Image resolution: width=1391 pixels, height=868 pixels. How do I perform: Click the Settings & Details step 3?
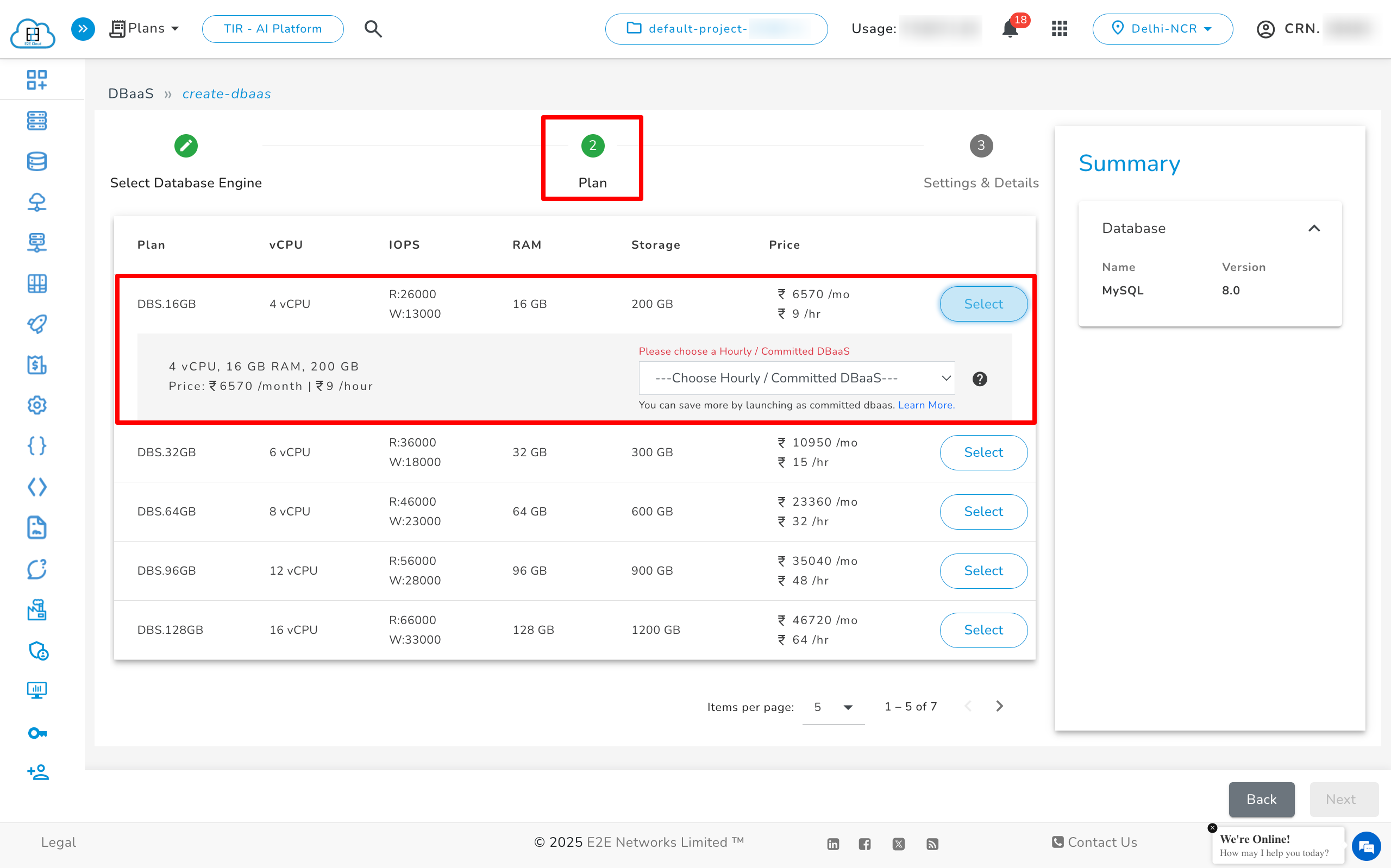(x=981, y=162)
